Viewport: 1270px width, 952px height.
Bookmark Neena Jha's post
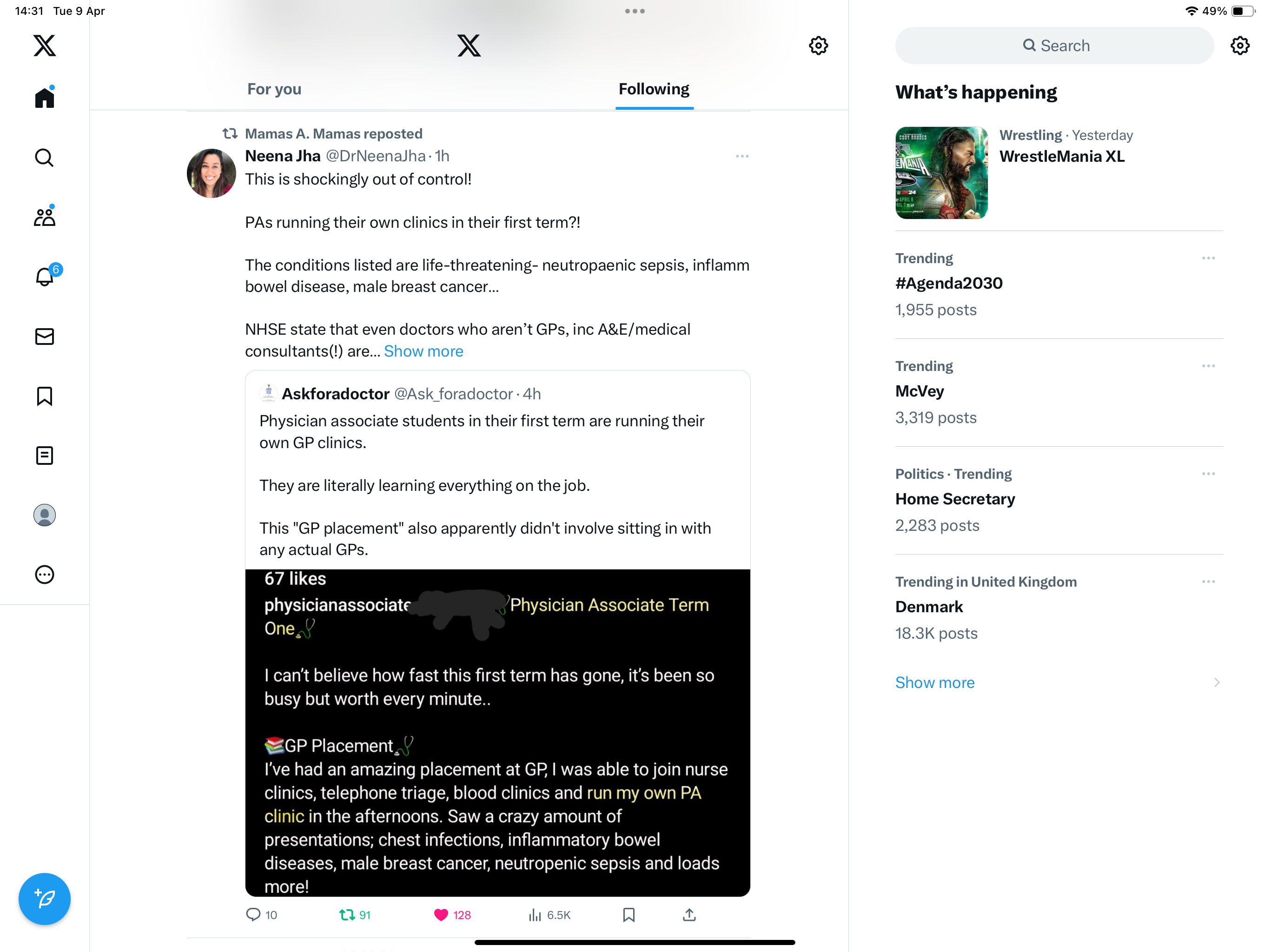point(628,915)
